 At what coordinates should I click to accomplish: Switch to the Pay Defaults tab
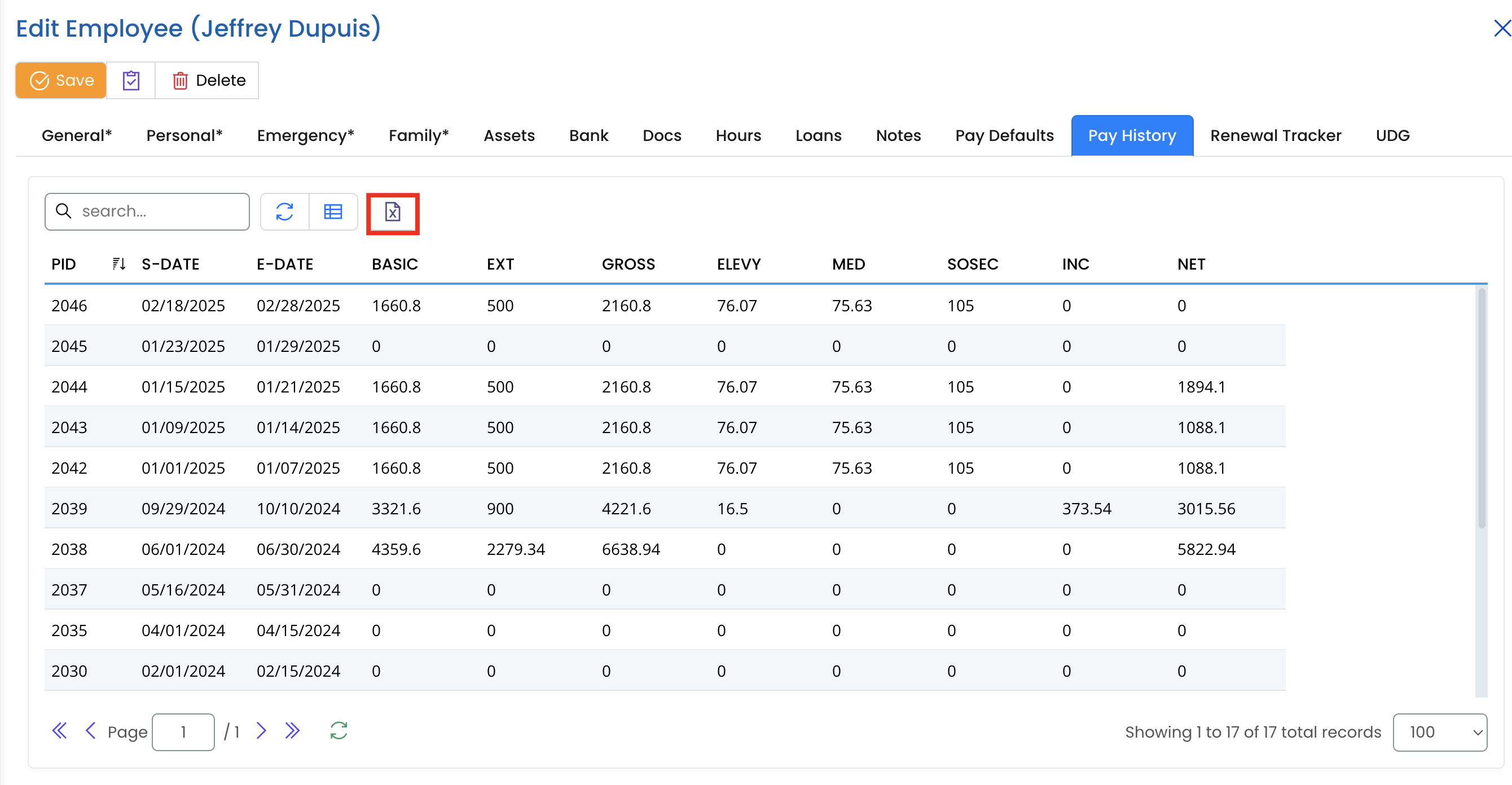click(1004, 135)
